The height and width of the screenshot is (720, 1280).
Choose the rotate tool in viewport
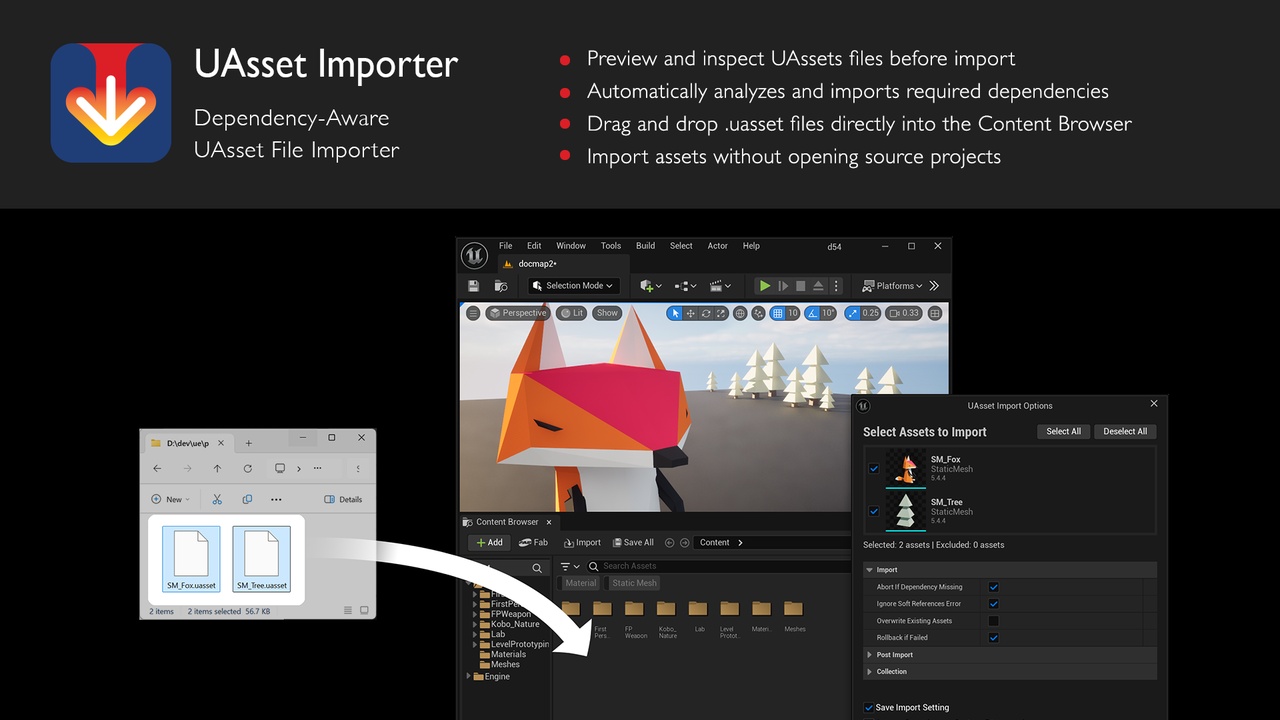(706, 313)
